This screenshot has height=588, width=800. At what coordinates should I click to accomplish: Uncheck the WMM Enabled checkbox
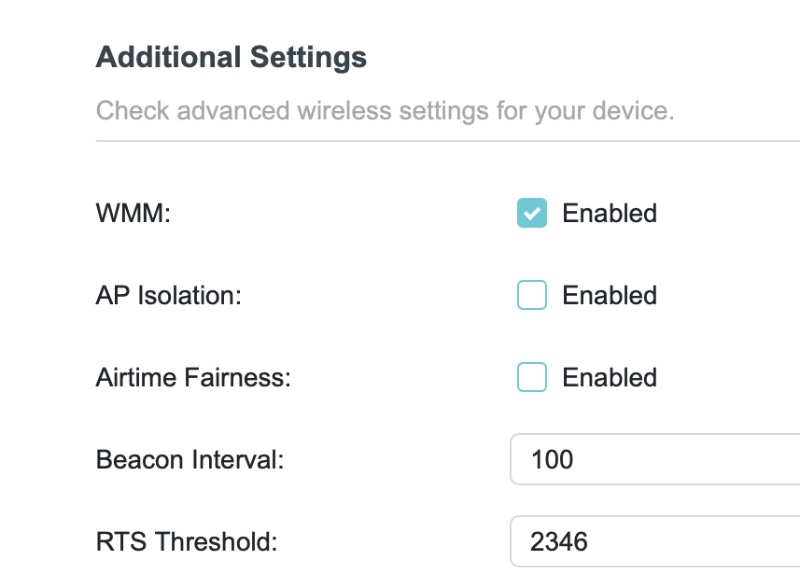click(x=532, y=213)
